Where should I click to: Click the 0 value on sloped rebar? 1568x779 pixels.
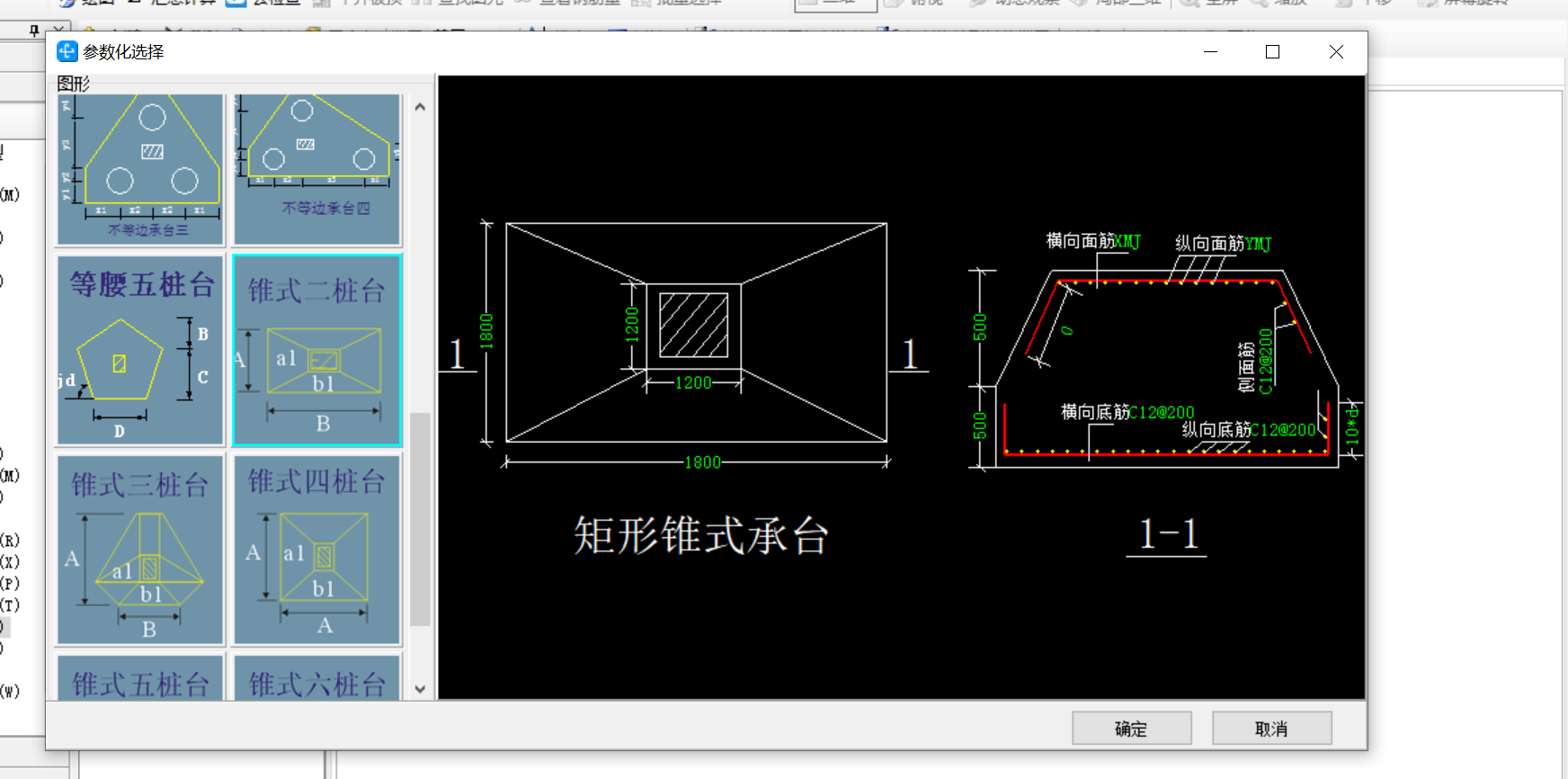tap(1067, 330)
